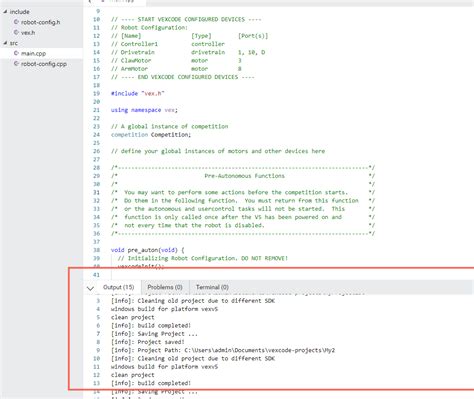Collapse the src folder in file tree
The width and height of the screenshot is (474, 399).
(5, 43)
